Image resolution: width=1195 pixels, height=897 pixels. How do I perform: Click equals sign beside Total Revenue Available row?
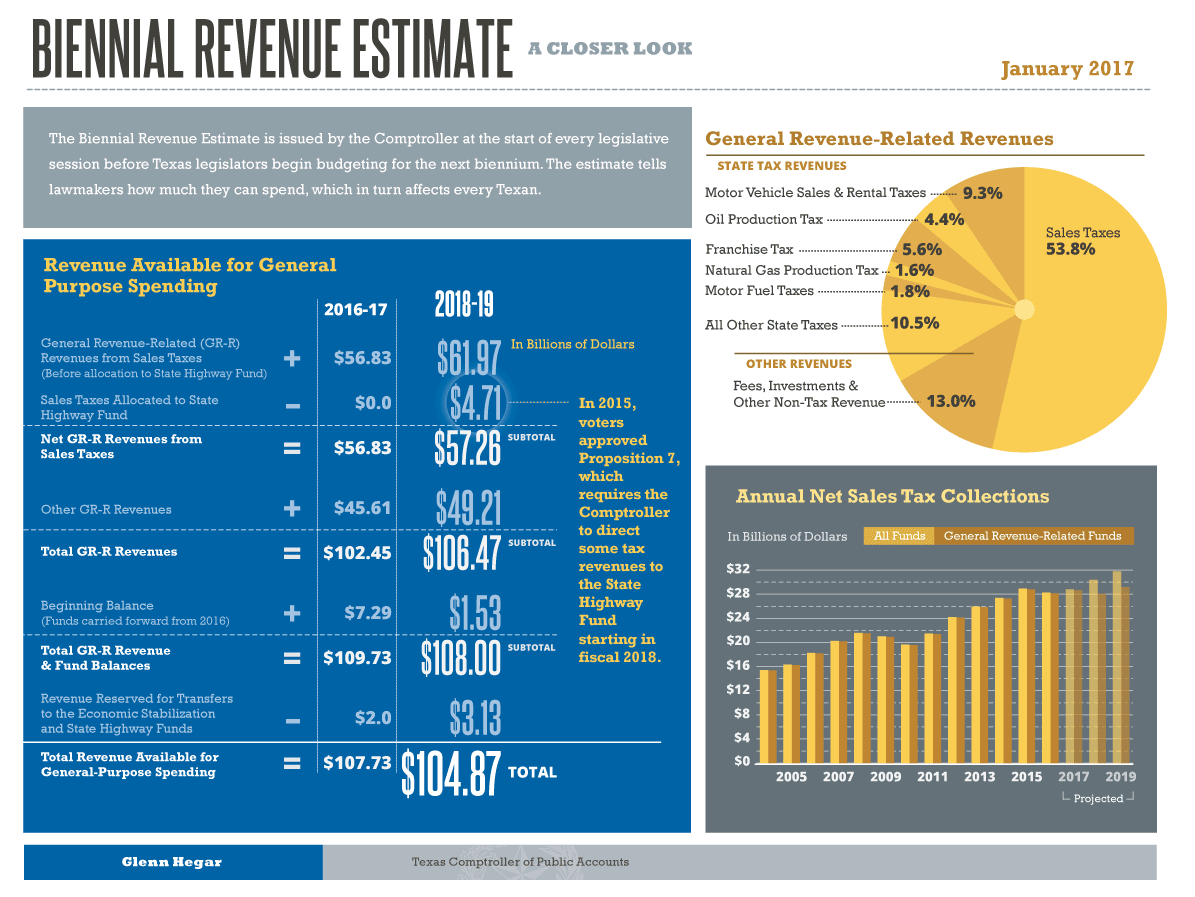click(292, 764)
